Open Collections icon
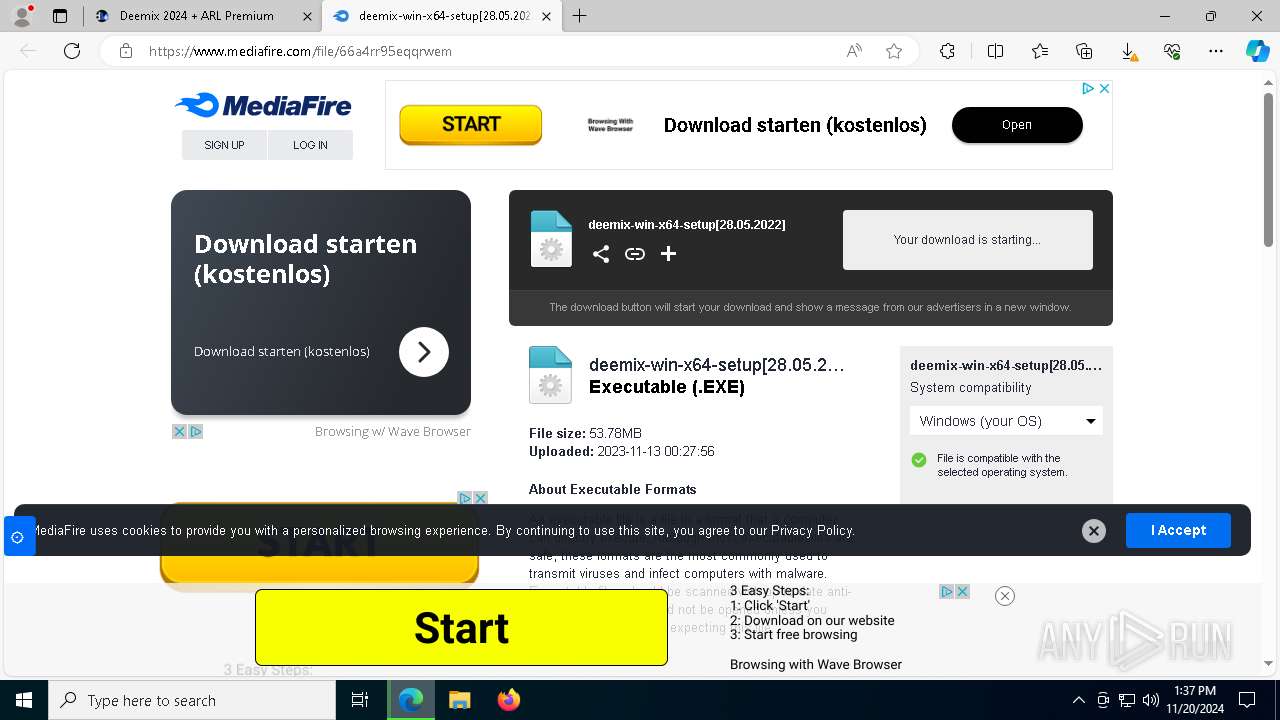The image size is (1280, 720). pos(1084,51)
